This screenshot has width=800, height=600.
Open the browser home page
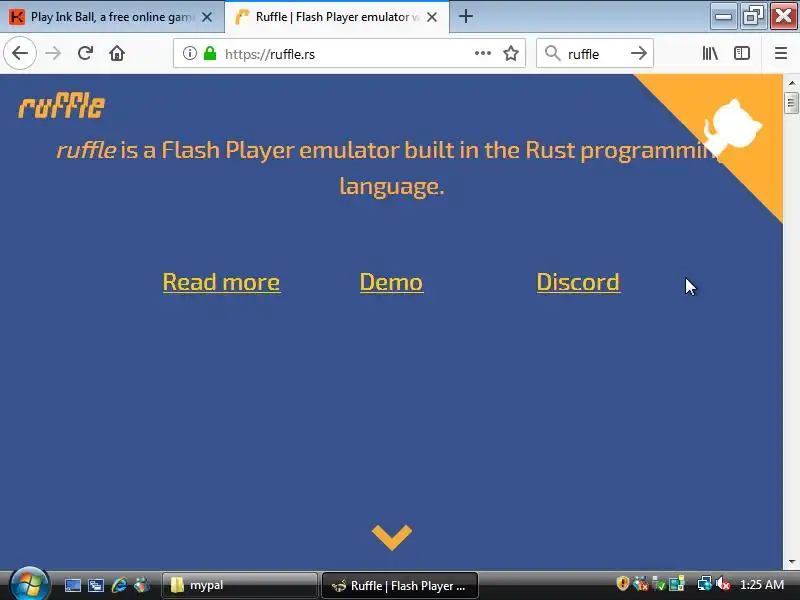tap(117, 53)
